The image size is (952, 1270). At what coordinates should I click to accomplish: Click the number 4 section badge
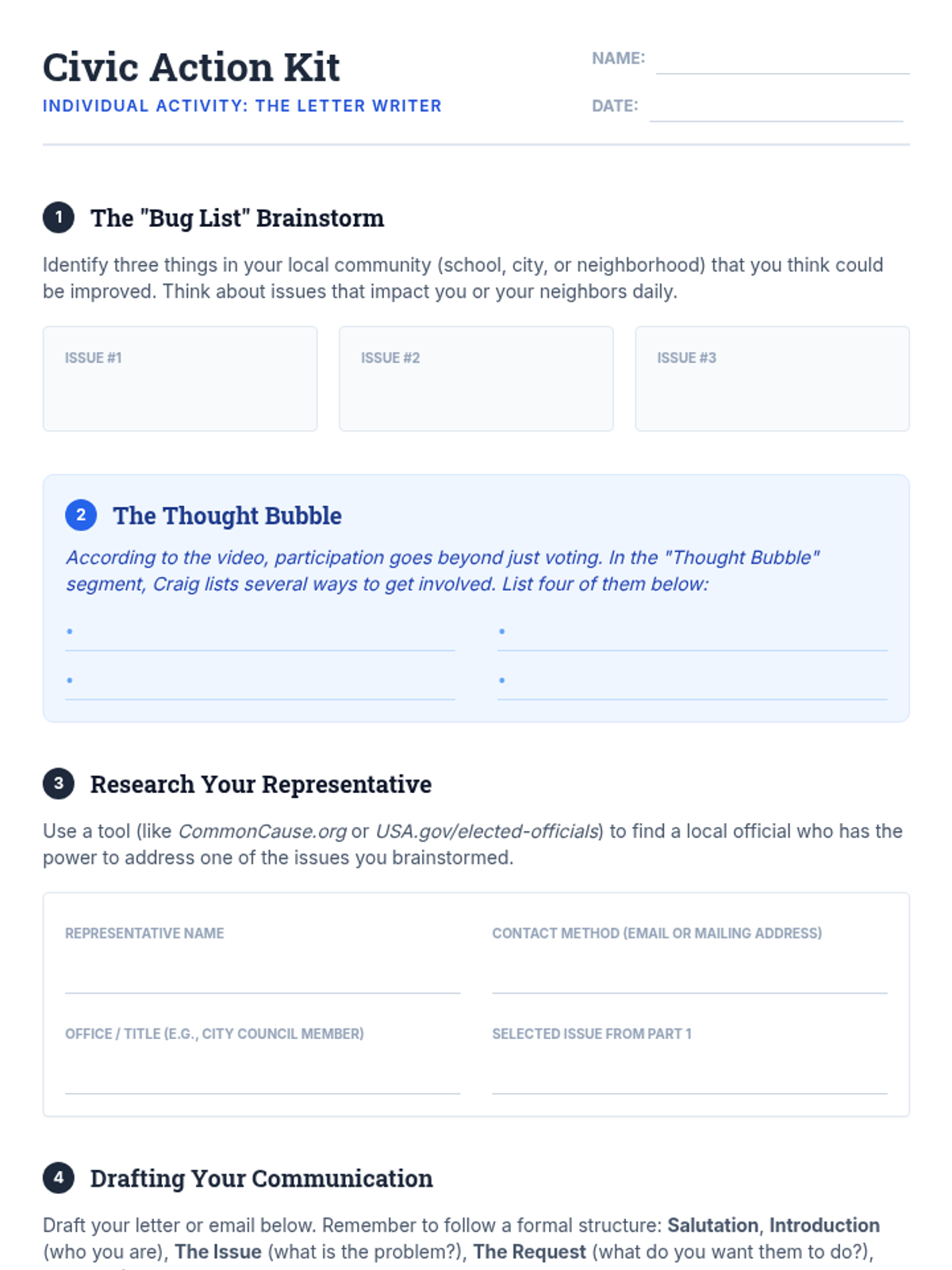tap(59, 1178)
